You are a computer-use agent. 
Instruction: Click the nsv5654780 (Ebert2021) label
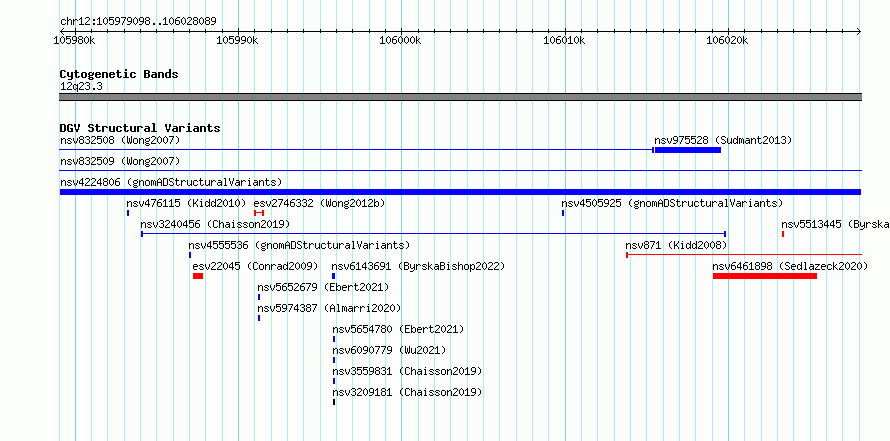(398, 329)
